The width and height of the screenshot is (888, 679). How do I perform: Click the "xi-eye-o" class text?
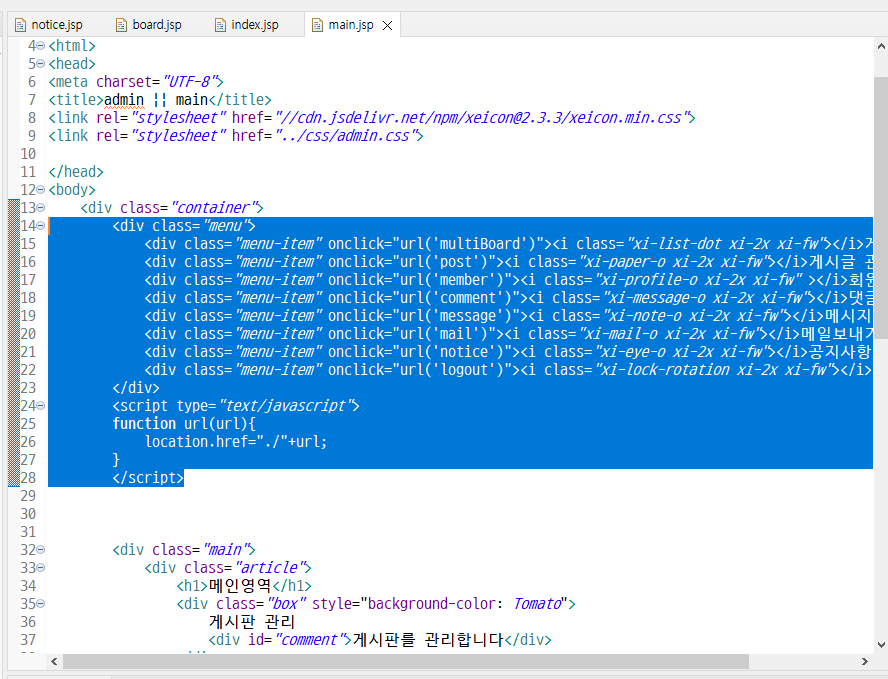pos(632,352)
